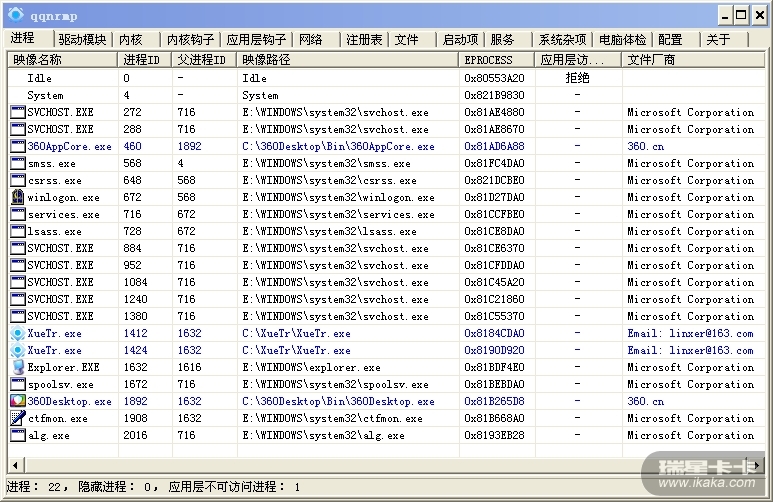Click the icon of SVCHOST.EXE process 288

pyautogui.click(x=18, y=129)
